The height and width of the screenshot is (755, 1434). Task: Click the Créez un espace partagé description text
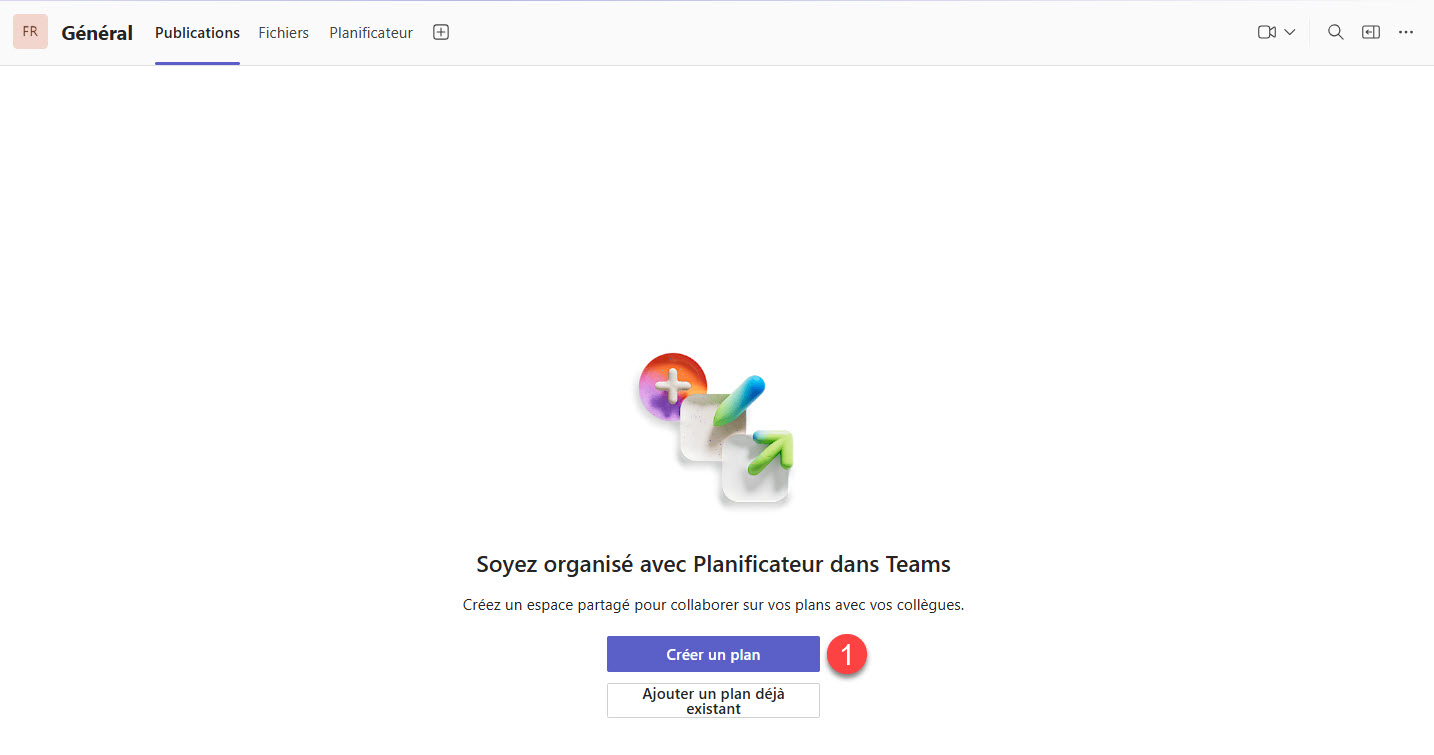click(x=713, y=605)
